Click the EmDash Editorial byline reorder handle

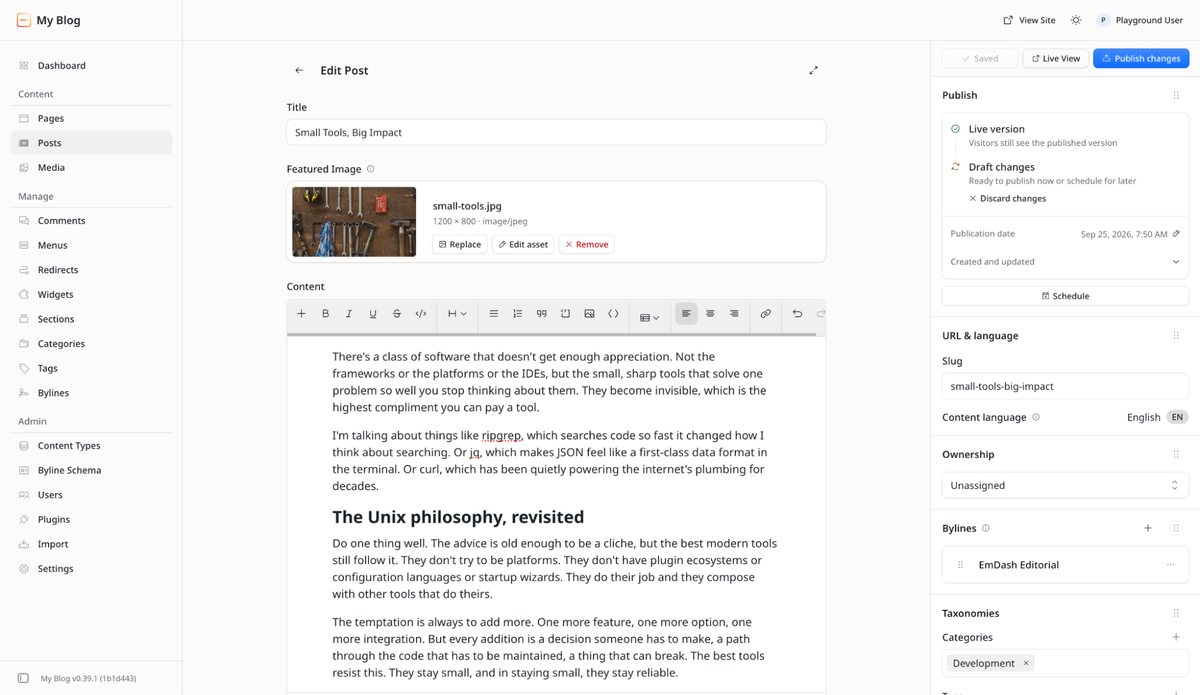tap(961, 565)
